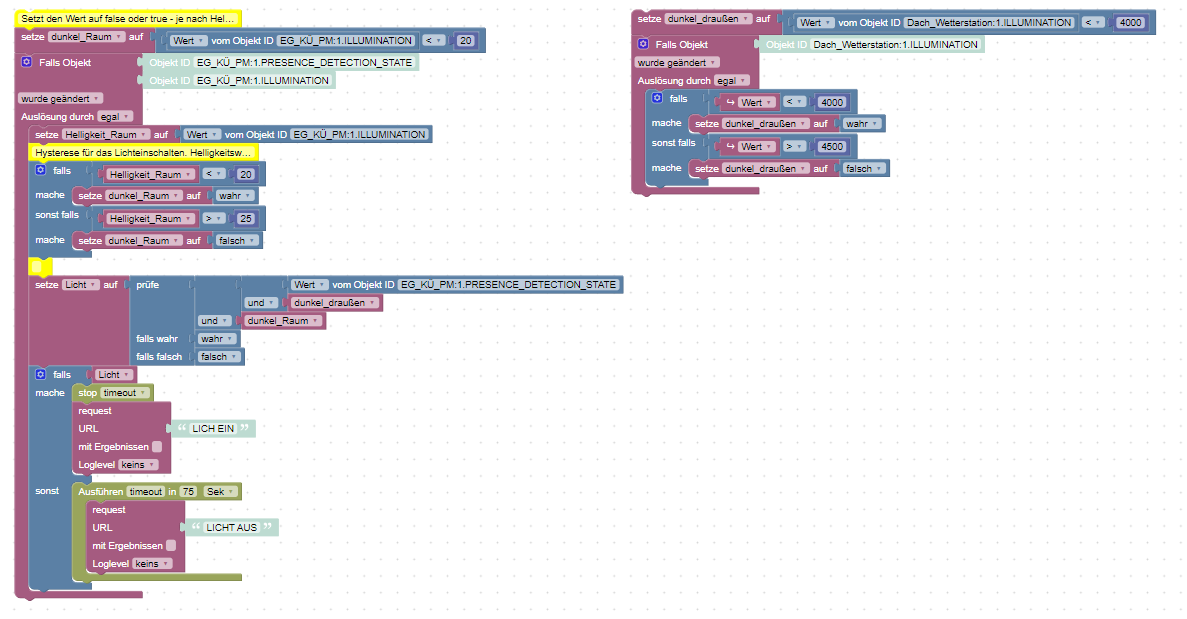Image resolution: width=1187 pixels, height=619 pixels.
Task: Open falls falsch value dropdown in prüfe block
Action: pyautogui.click(x=219, y=356)
